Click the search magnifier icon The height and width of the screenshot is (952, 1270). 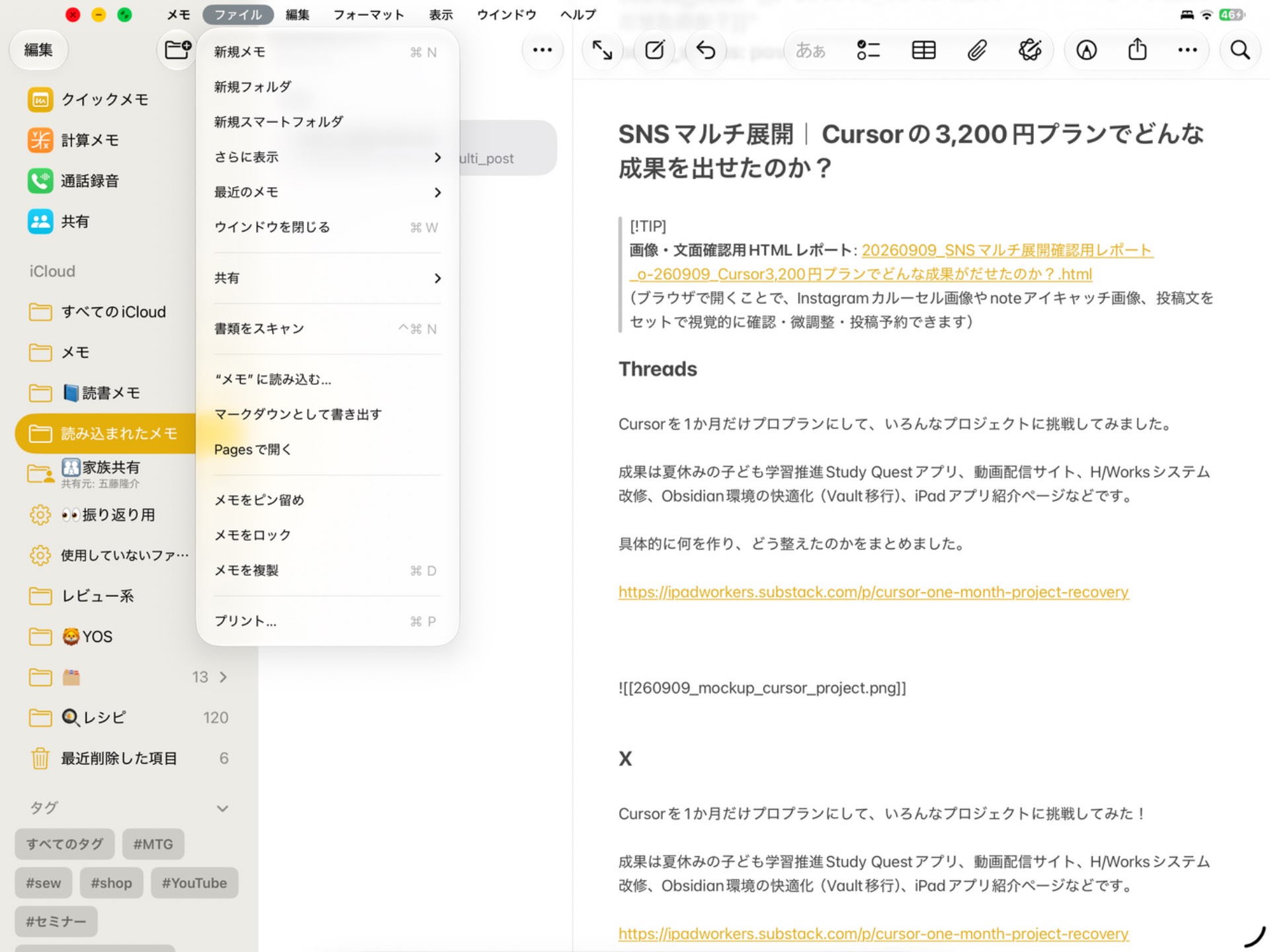[1240, 50]
